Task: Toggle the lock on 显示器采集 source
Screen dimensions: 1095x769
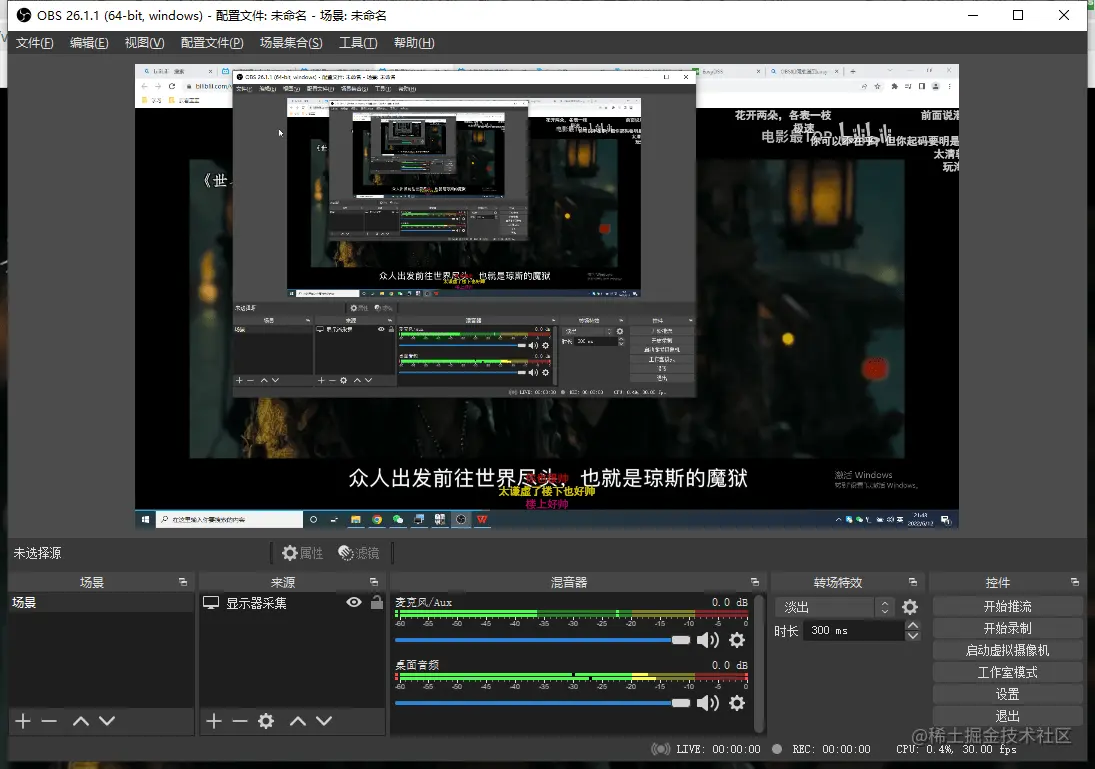Action: [x=376, y=602]
